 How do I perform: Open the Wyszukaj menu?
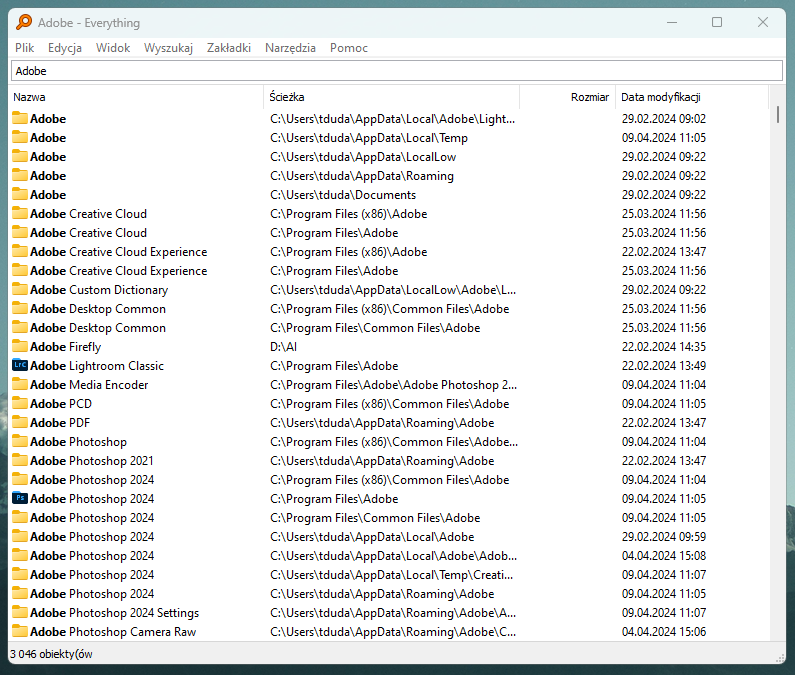pos(168,48)
